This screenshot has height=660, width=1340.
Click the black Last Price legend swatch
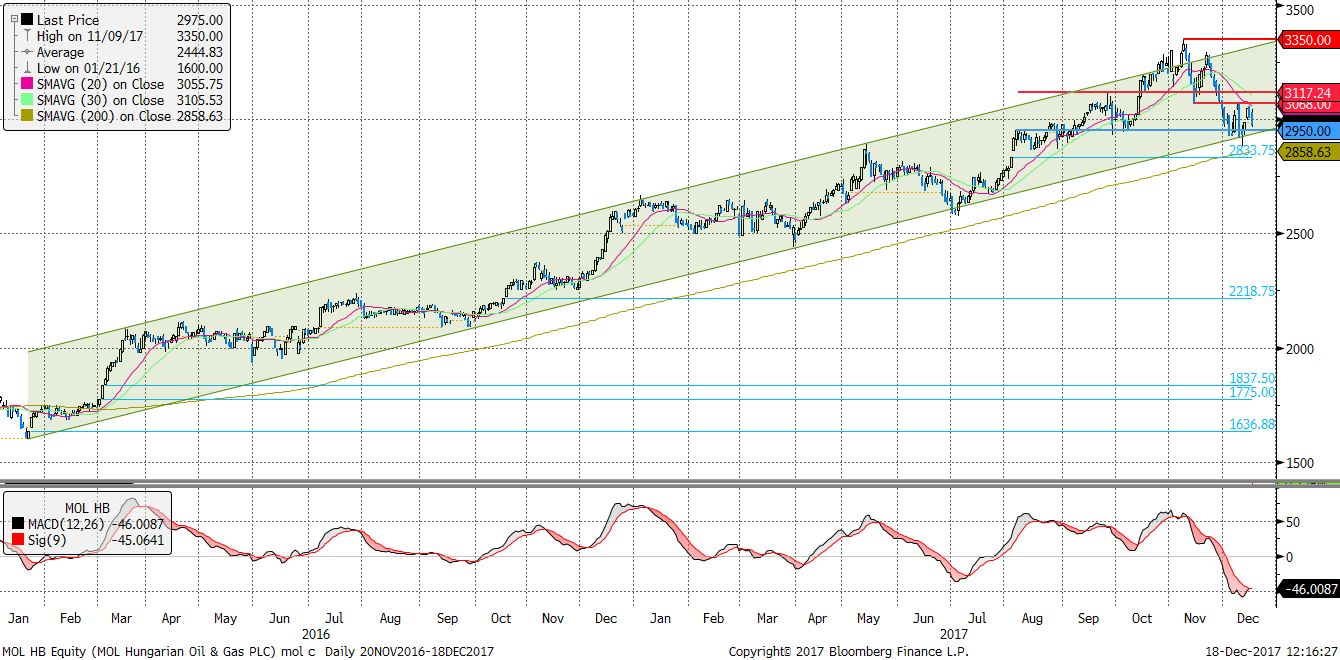tap(25, 20)
